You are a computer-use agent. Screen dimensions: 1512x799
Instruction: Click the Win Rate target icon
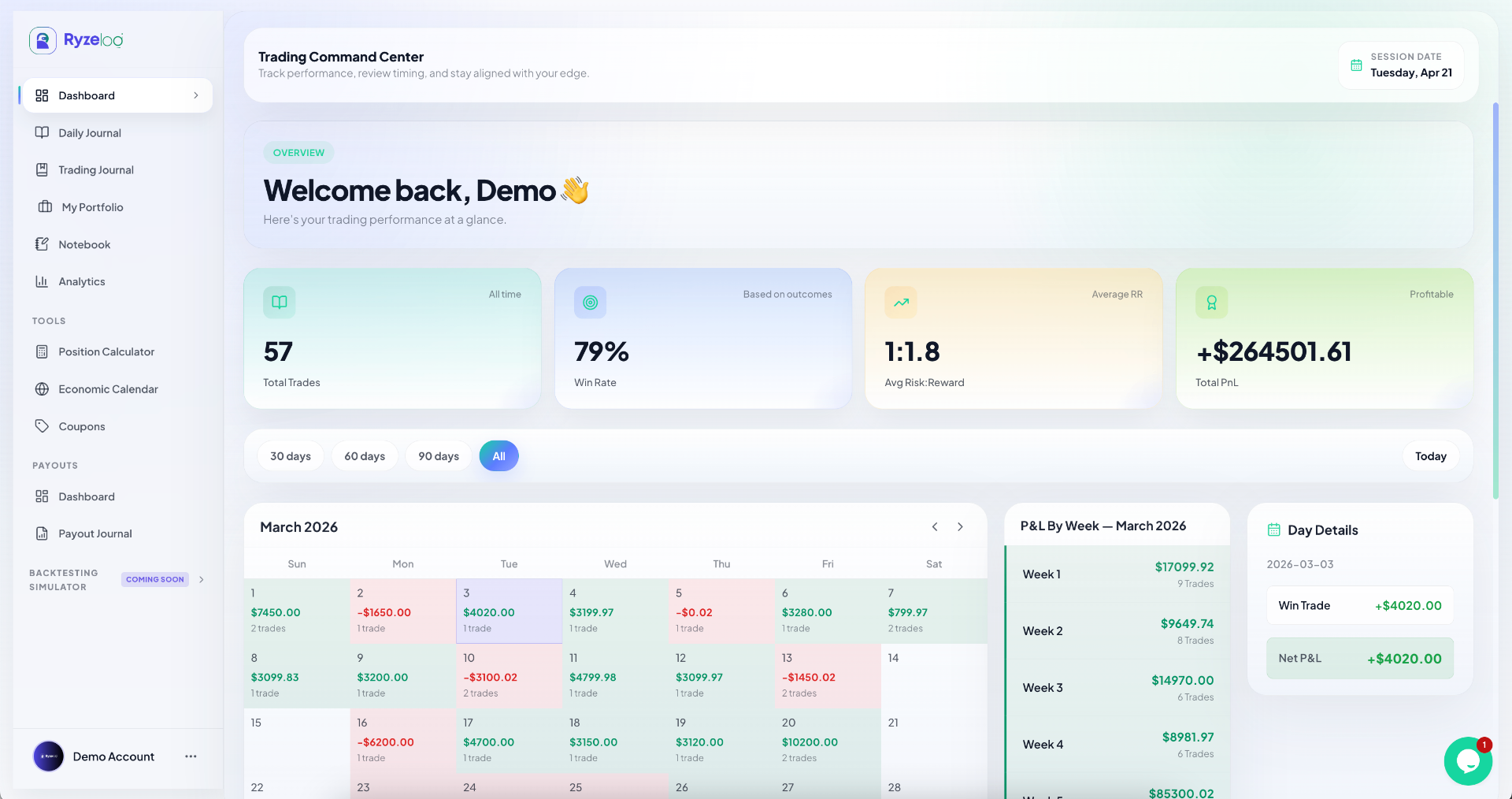coord(590,302)
